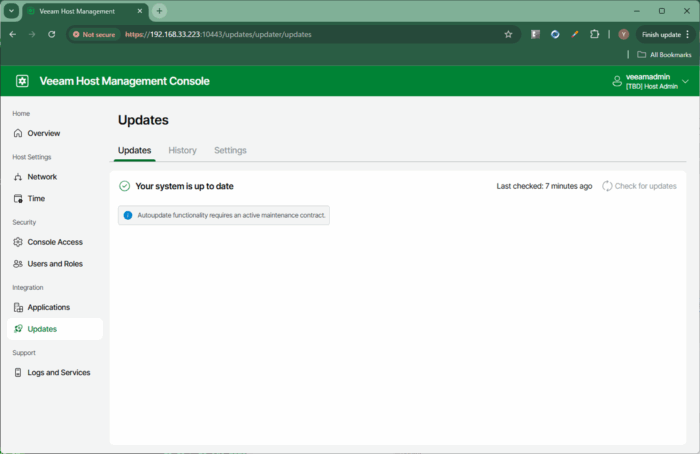
Task: Go back with the browser back arrow
Action: 12,34
